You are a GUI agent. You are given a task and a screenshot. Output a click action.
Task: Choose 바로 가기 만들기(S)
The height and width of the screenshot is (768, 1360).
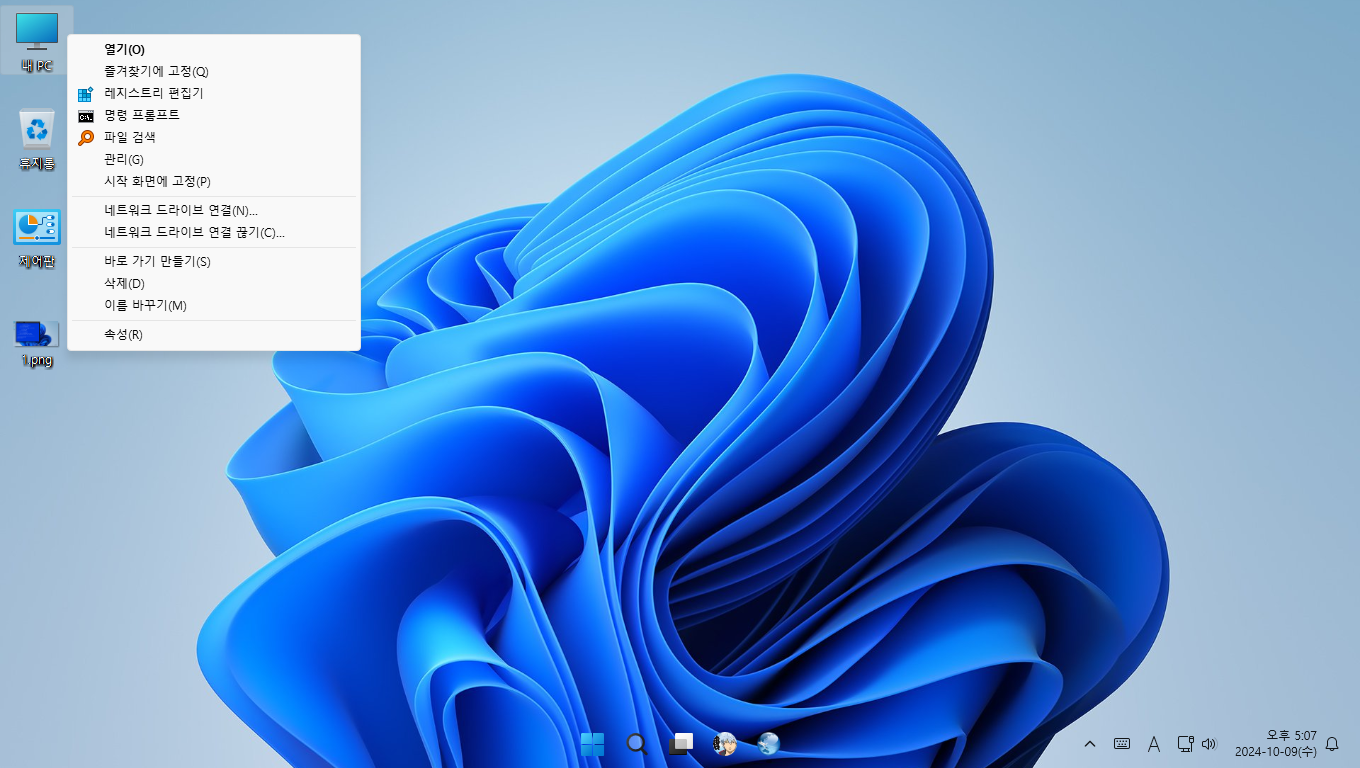point(214,261)
